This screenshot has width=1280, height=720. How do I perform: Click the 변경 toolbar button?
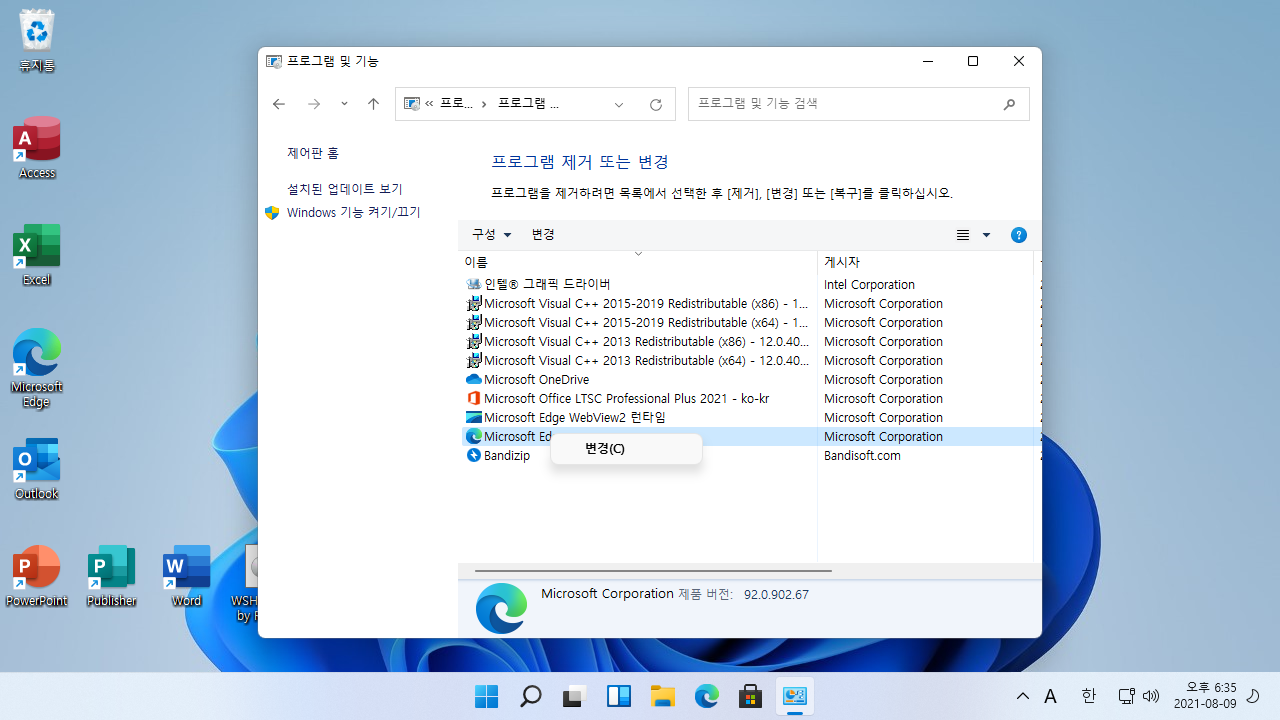coord(543,234)
